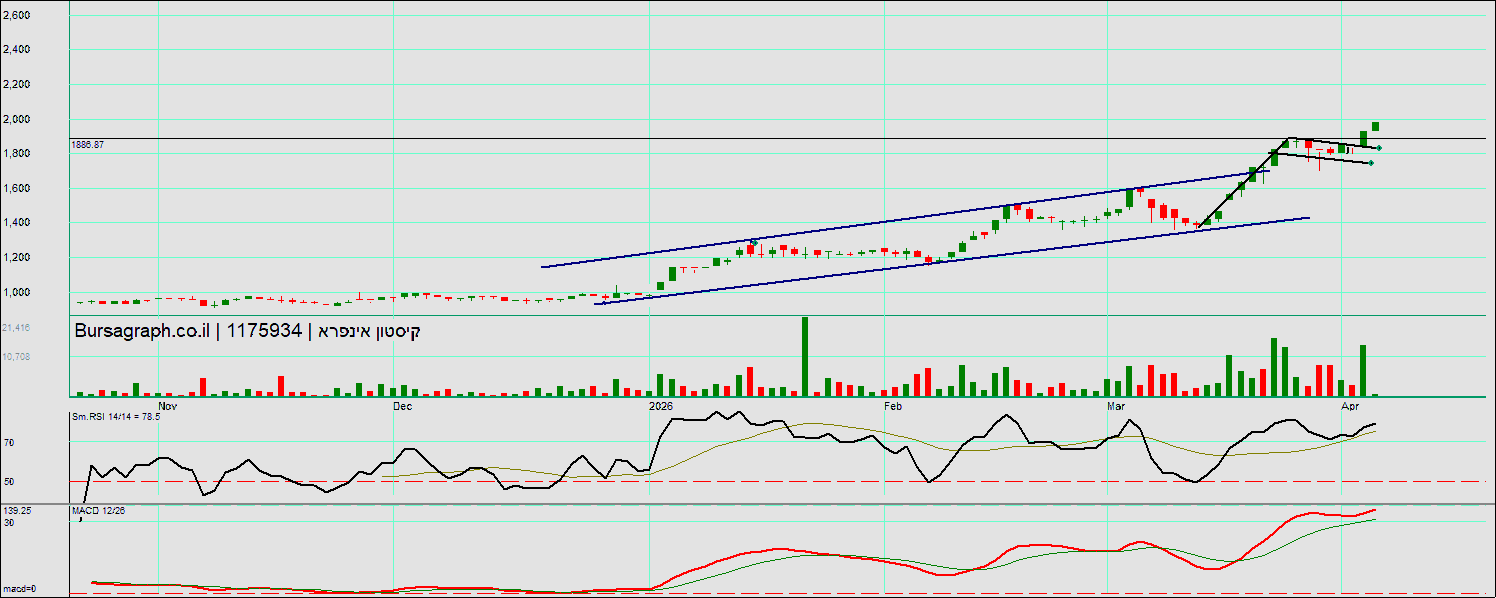
Task: Select the MACD 12/26 indicator label
Action: click(98, 511)
